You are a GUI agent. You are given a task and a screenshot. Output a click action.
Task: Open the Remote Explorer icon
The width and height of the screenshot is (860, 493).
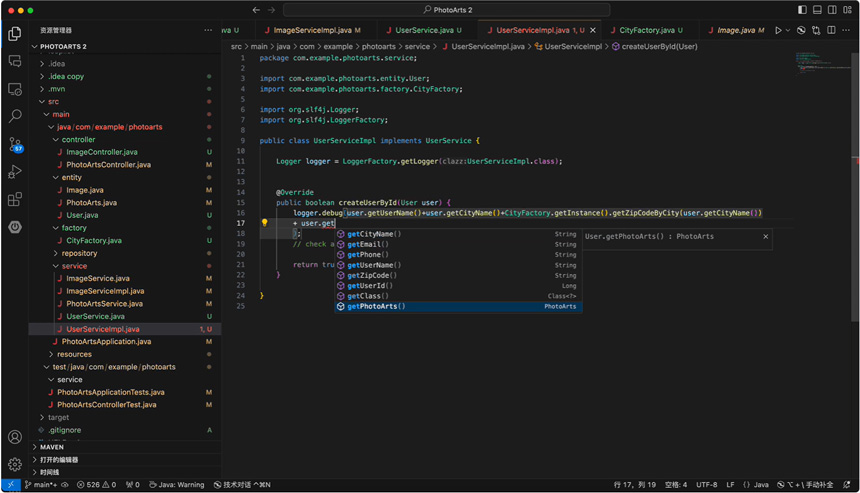pyautogui.click(x=15, y=89)
